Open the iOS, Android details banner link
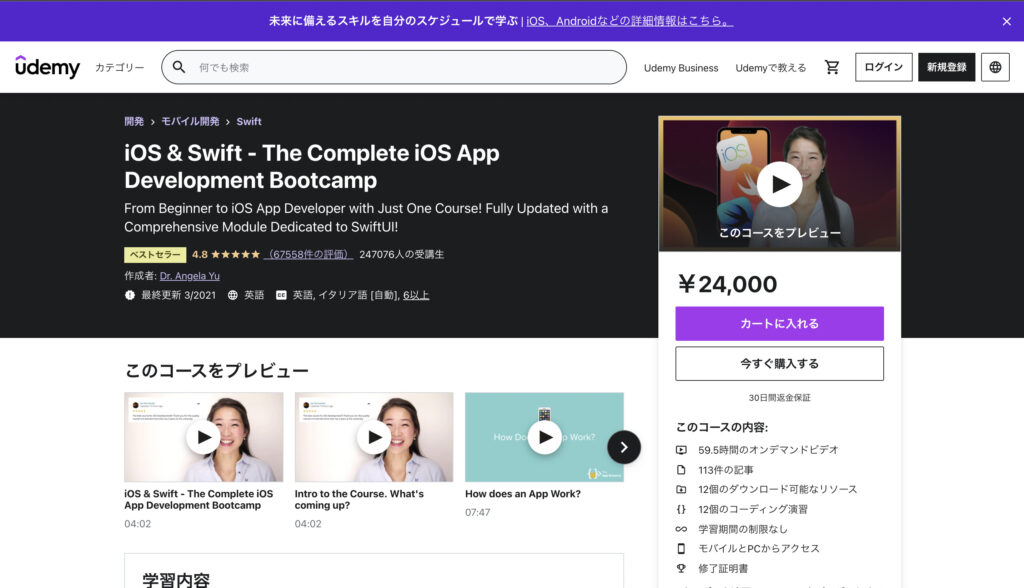This screenshot has height=588, width=1024. [x=630, y=21]
